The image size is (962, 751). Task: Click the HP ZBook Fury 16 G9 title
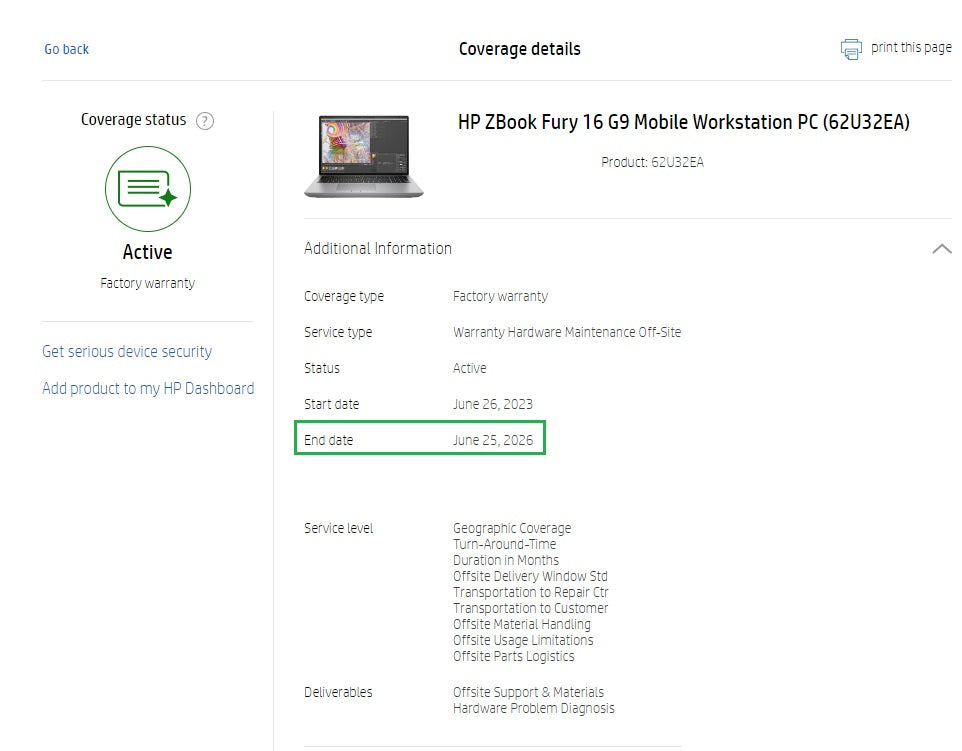(683, 122)
